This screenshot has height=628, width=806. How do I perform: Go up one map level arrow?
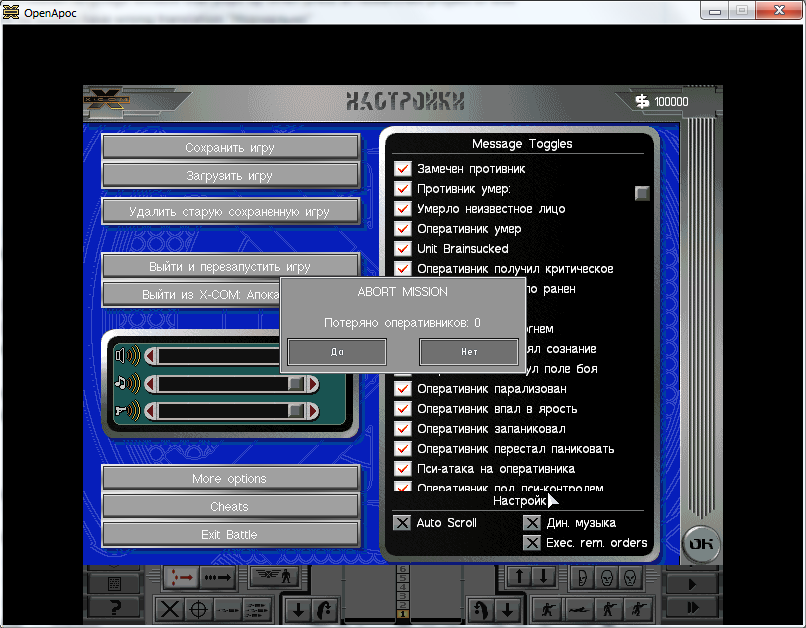tap(519, 577)
